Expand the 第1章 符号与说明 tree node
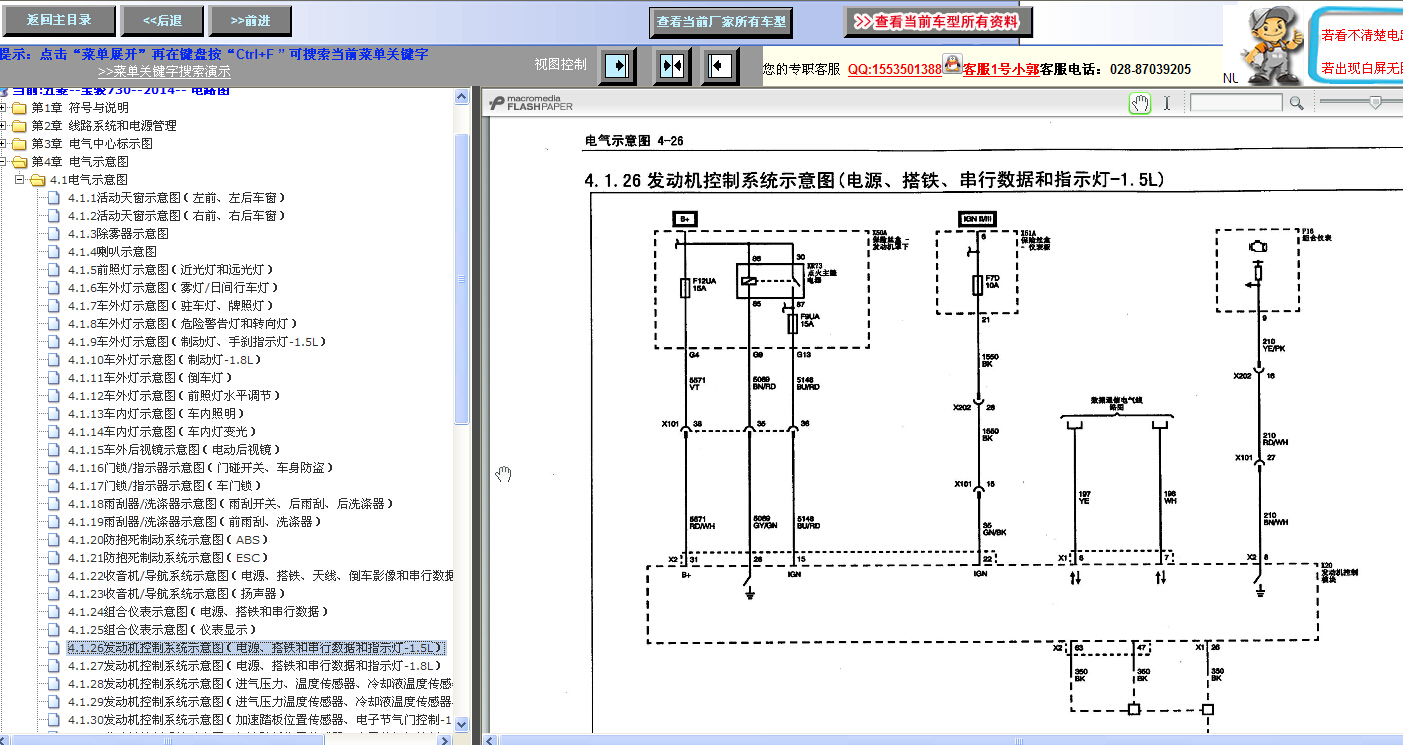Viewport: 1403px width, 745px height. [x=4, y=108]
